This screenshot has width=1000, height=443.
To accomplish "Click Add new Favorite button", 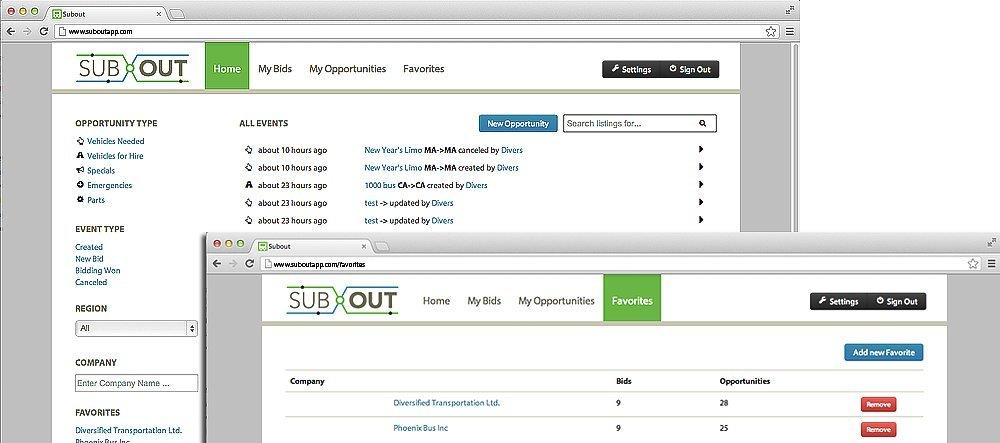I will click(x=883, y=352).
